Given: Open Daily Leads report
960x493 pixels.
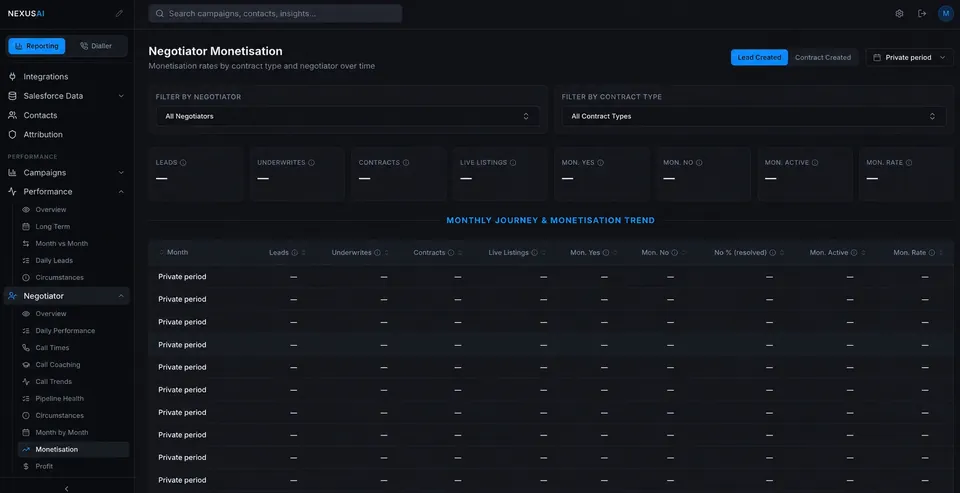Looking at the screenshot, I should click(54, 260).
